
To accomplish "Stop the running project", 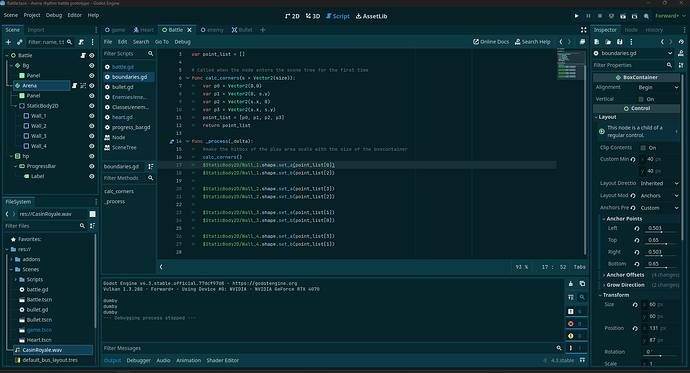I will tap(600, 16).
